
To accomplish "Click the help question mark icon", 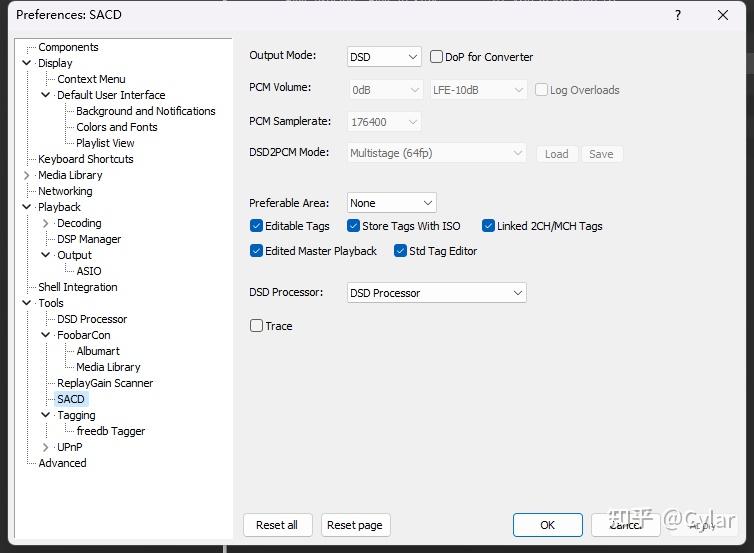I will point(678,15).
